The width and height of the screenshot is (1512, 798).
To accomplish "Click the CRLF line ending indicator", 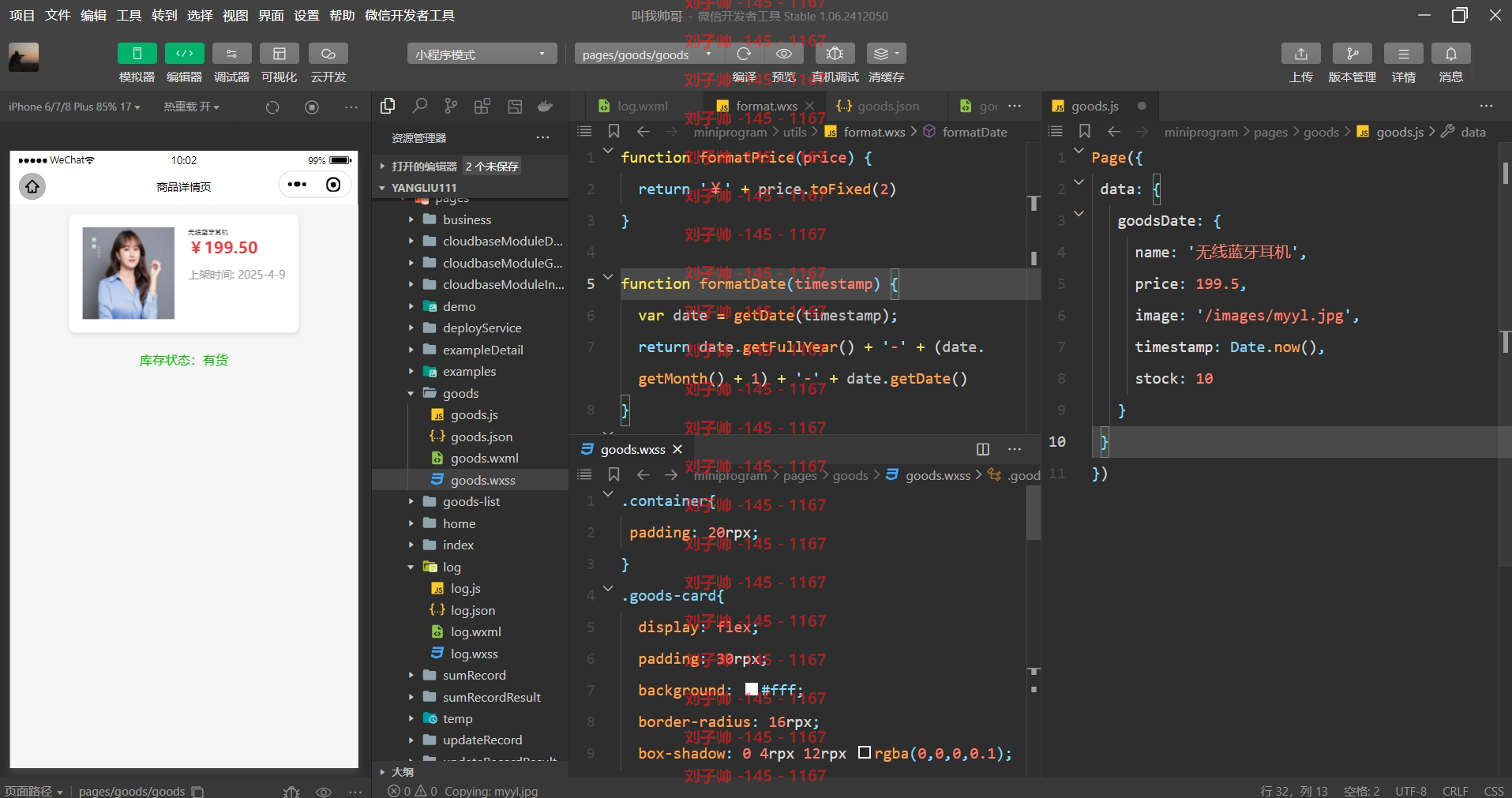I will 1455,791.
